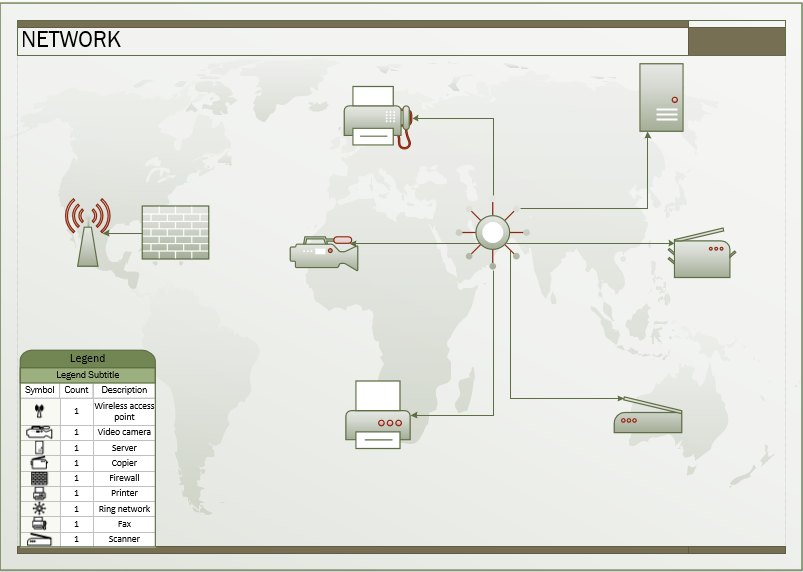Click the 'Firewall' description cell
Image resolution: width=803 pixels, height=572 pixels.
click(x=124, y=478)
